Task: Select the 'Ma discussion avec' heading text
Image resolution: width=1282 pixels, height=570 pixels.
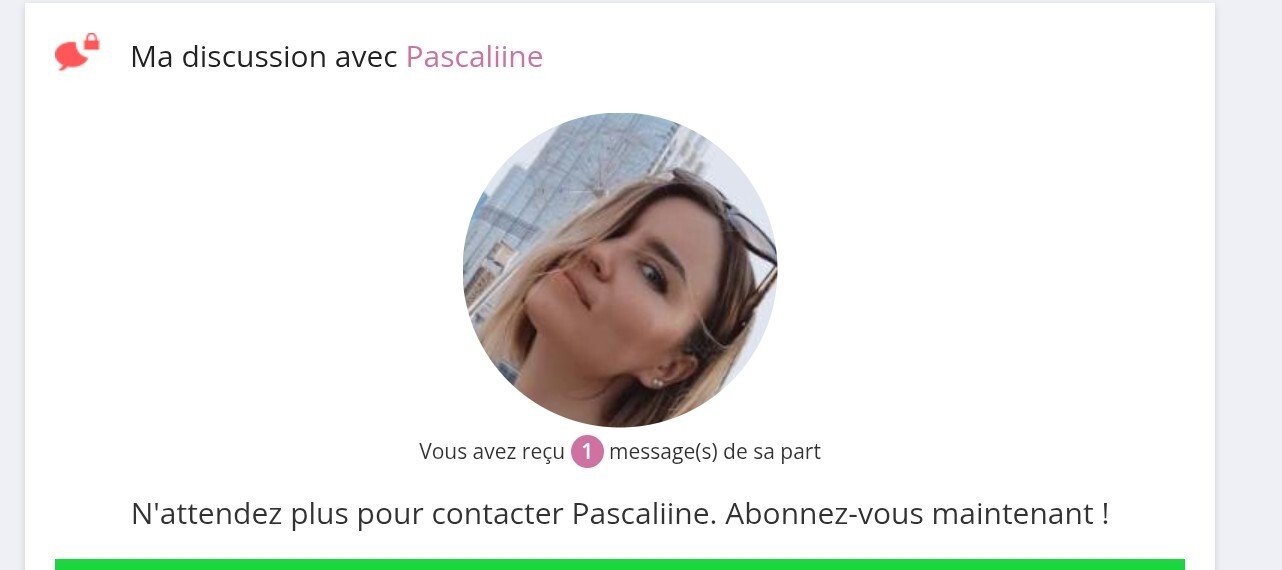Action: (264, 57)
